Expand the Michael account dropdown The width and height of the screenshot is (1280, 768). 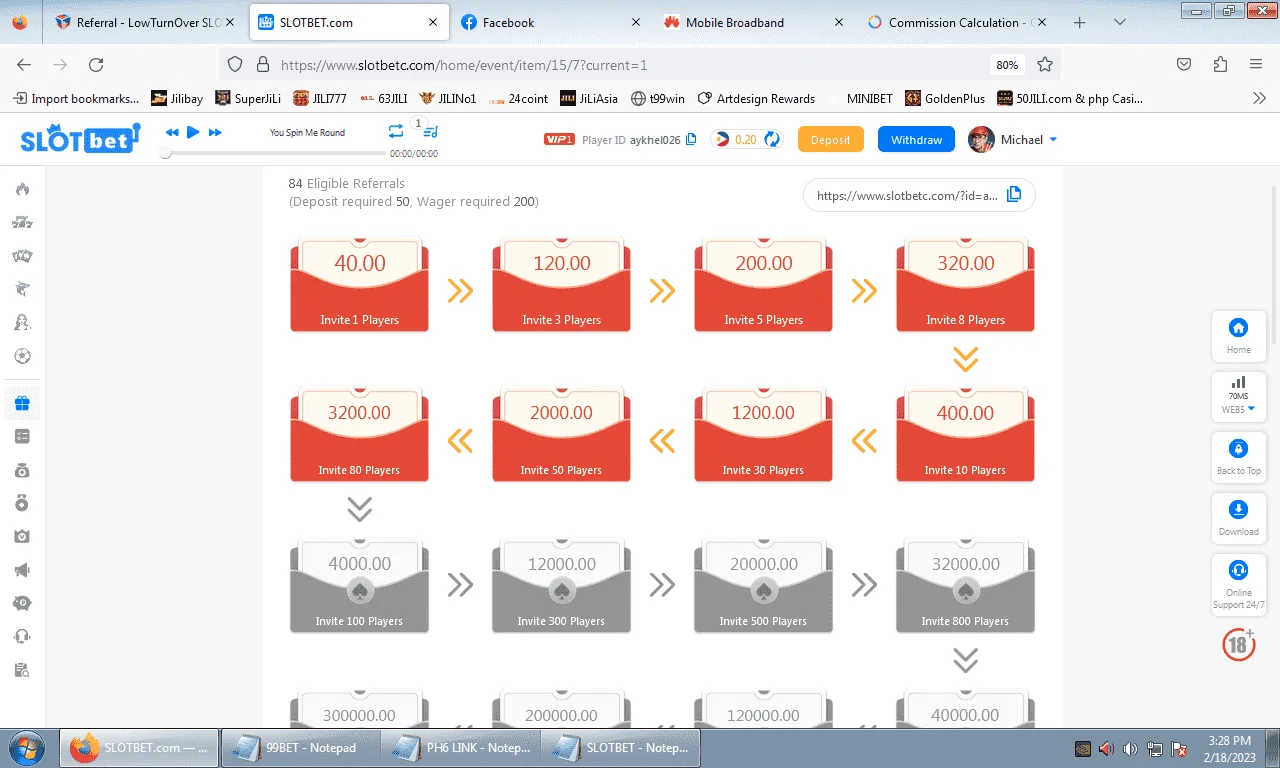1053,140
